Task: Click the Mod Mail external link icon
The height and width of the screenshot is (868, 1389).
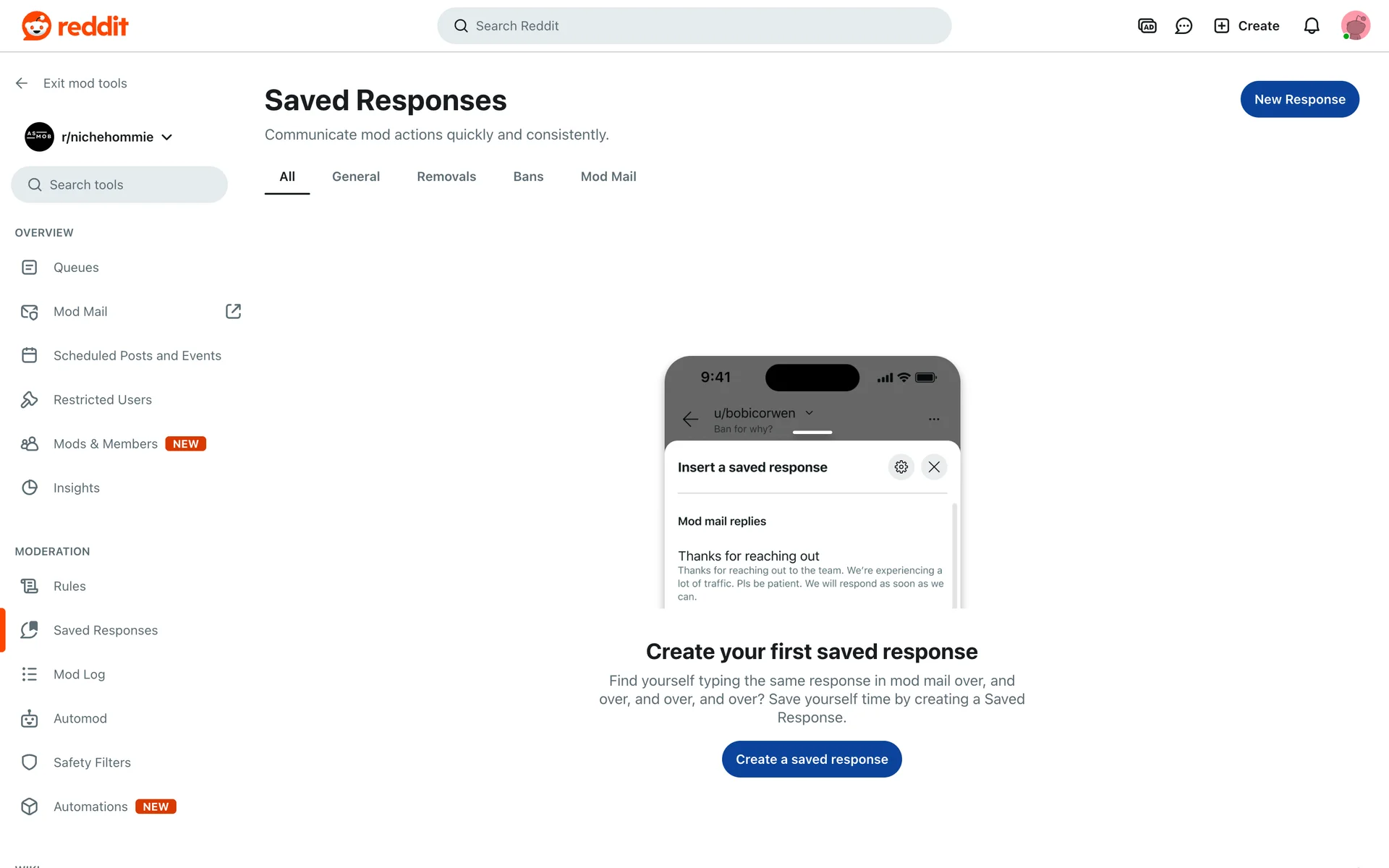Action: coord(233,311)
